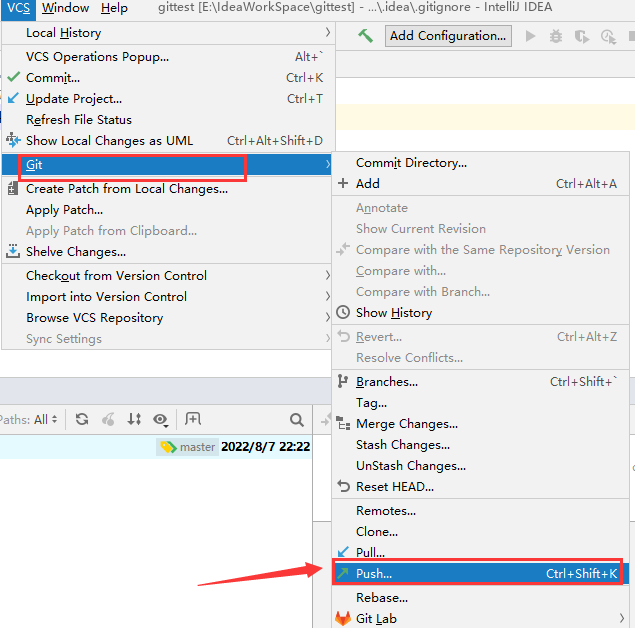The width and height of the screenshot is (635, 628).
Task: Click Run with Coverage shield icon
Action: click(x=582, y=36)
